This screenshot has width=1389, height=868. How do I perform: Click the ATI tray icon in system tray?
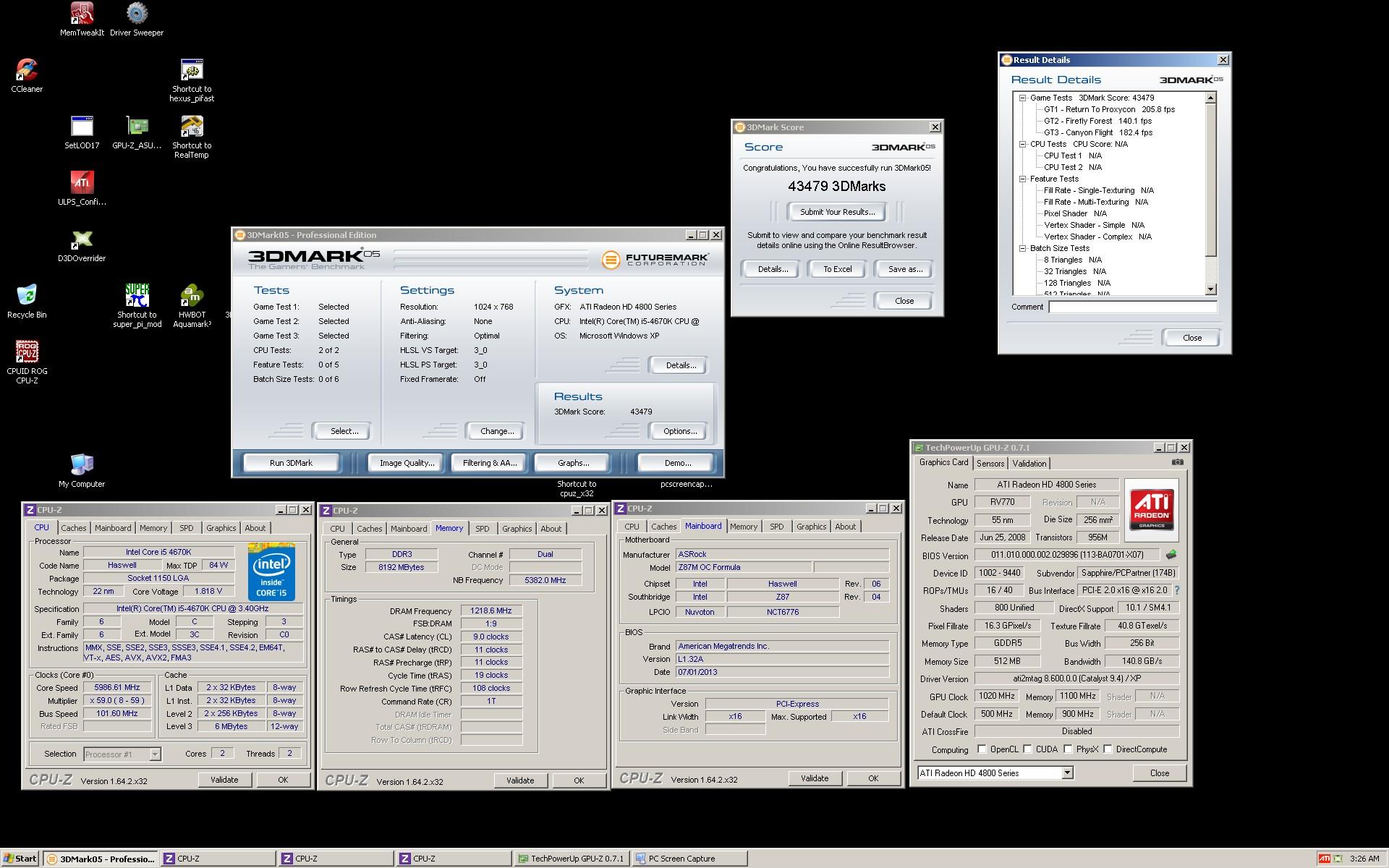pyautogui.click(x=1324, y=859)
